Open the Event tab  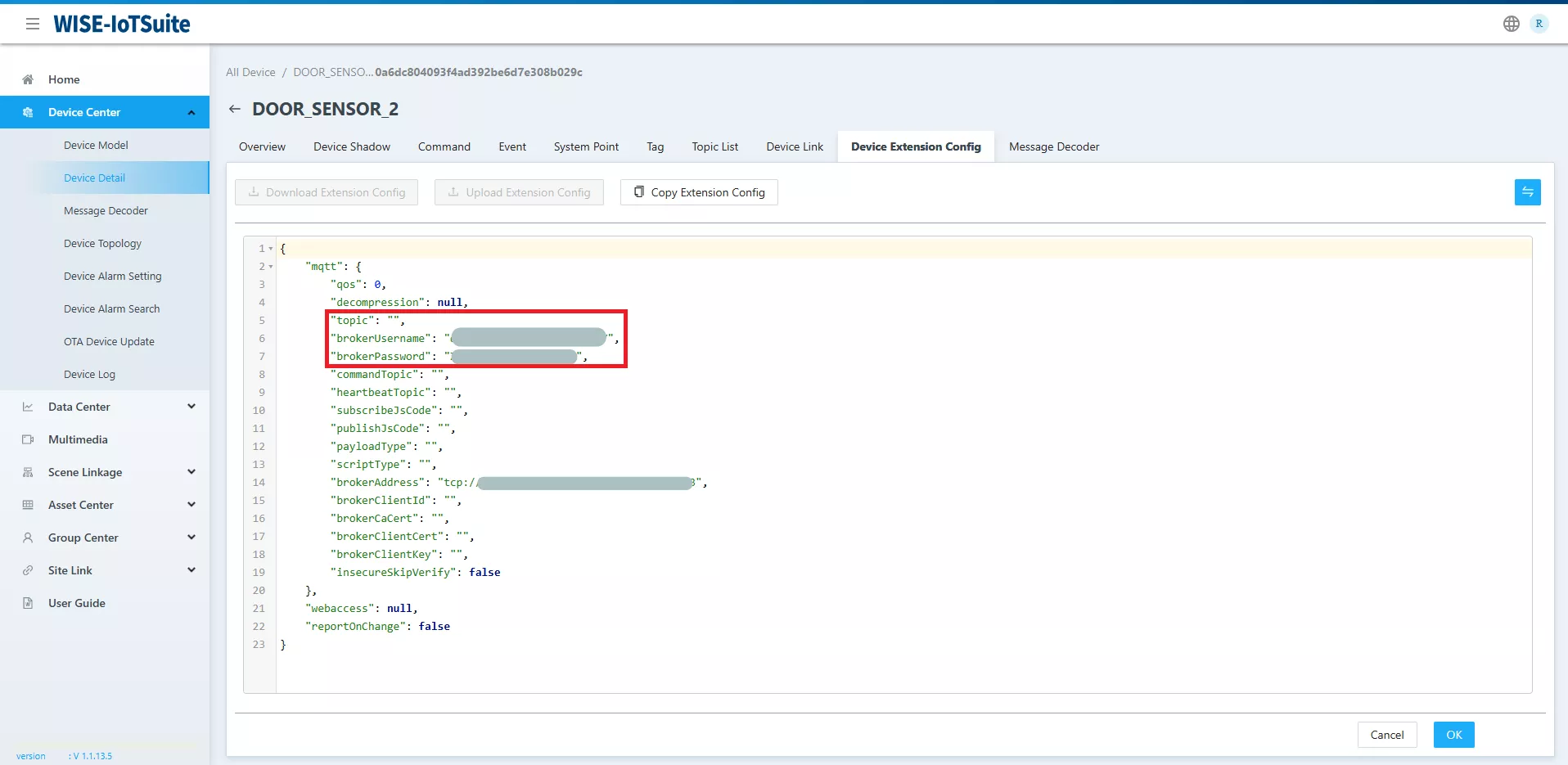(x=512, y=146)
